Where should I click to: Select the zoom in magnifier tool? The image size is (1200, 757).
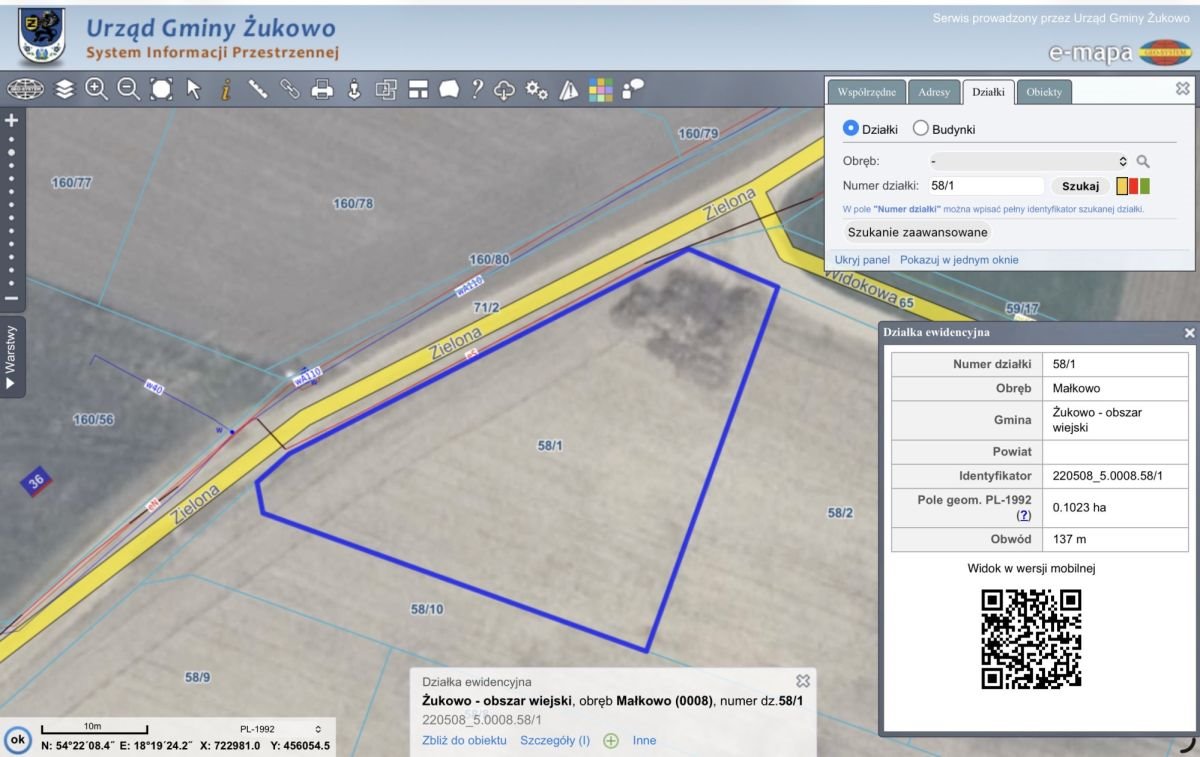(97, 89)
